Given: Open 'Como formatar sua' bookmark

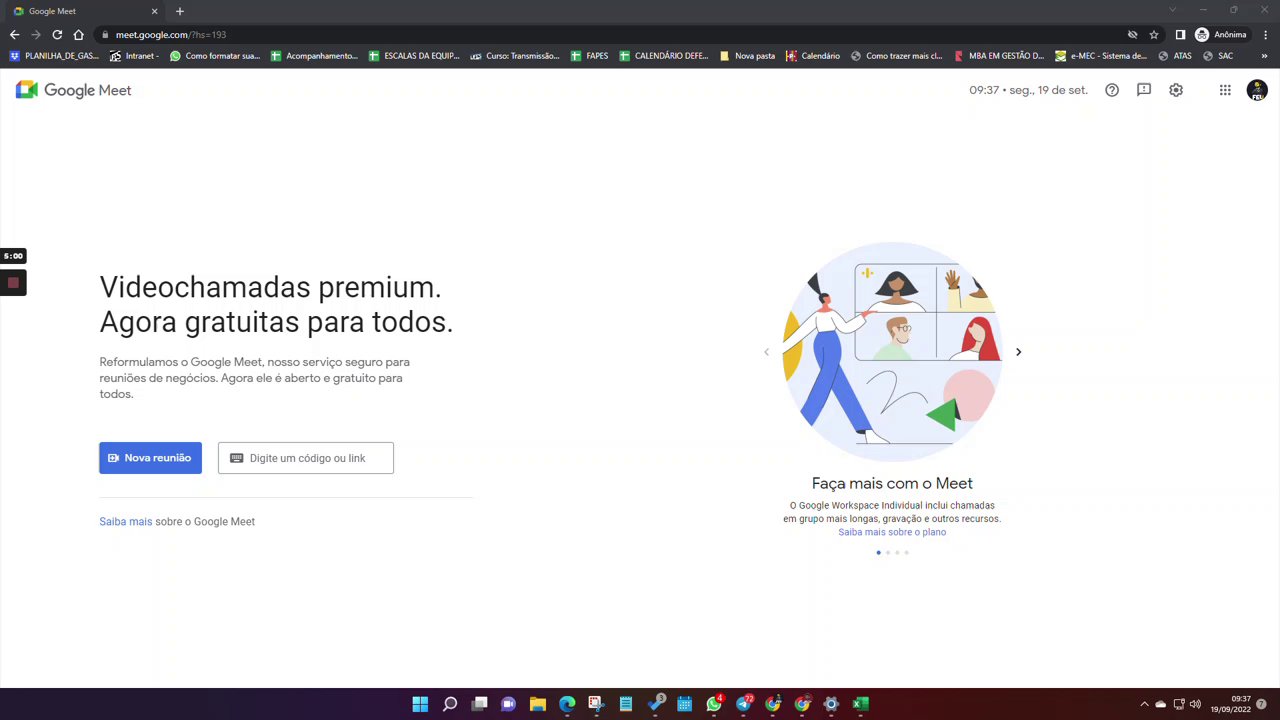Looking at the screenshot, I should pyautogui.click(x=214, y=56).
